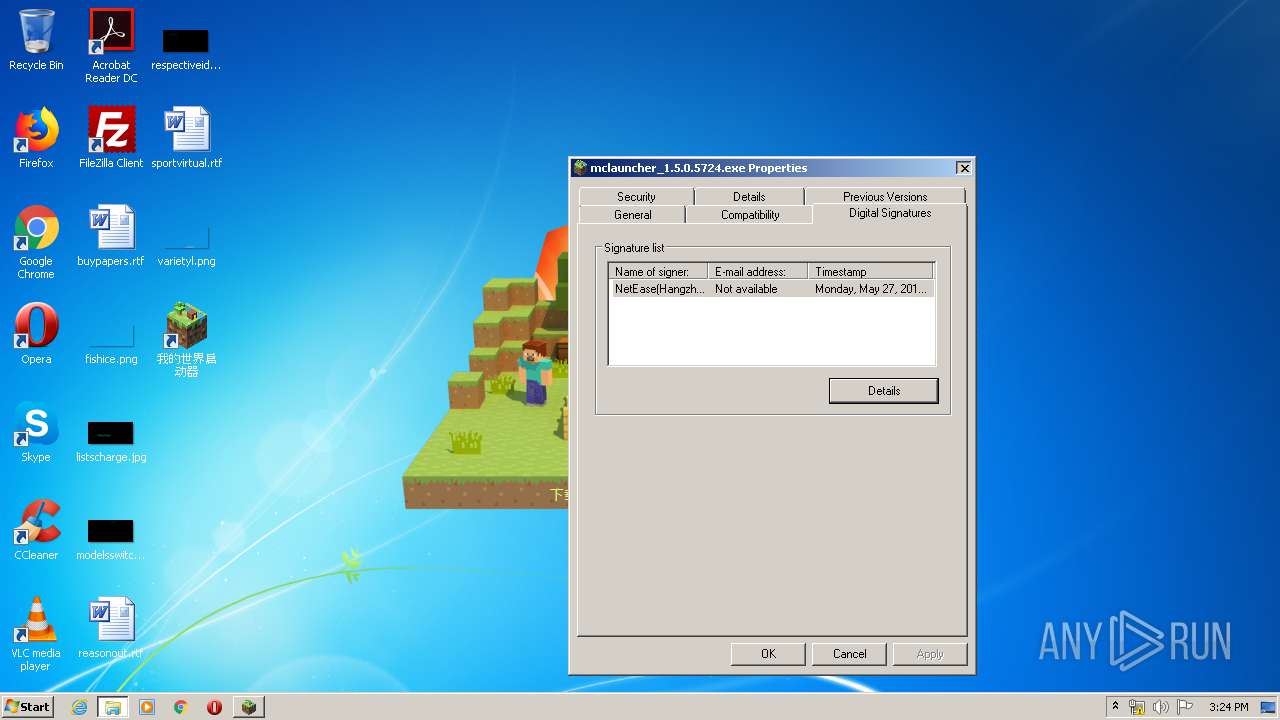Open Google Chrome desktop shortcut
1280x720 pixels.
pos(36,242)
